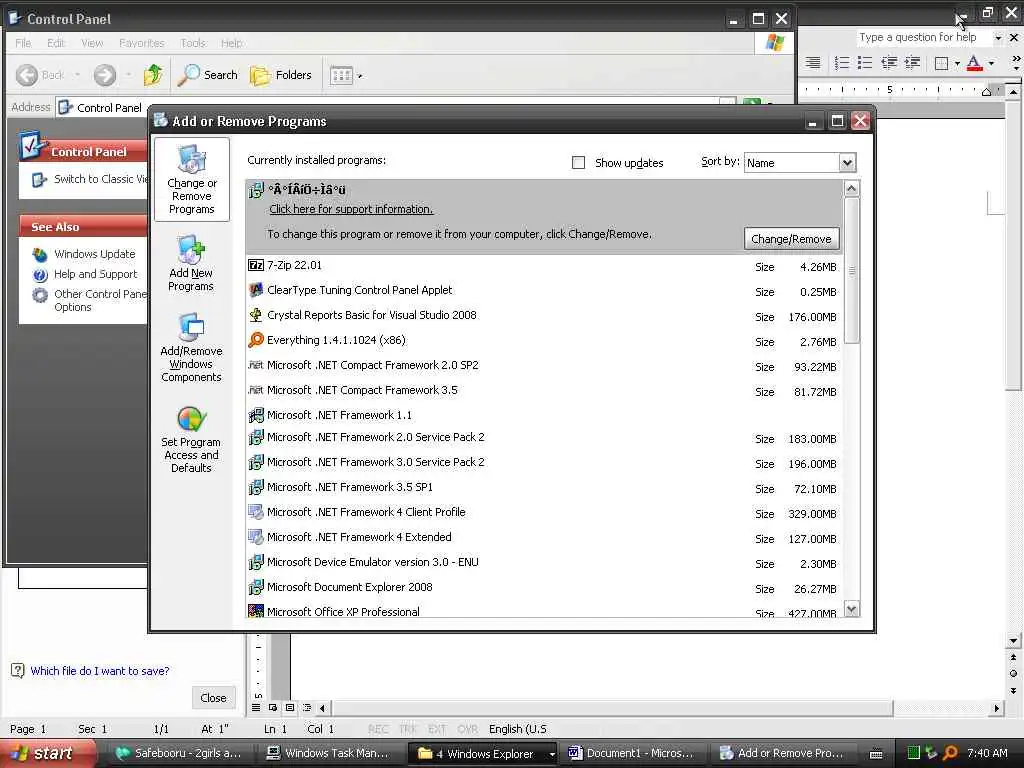Open the Font Color dropdown arrow in Word
This screenshot has width=1024, height=768.
click(x=991, y=63)
